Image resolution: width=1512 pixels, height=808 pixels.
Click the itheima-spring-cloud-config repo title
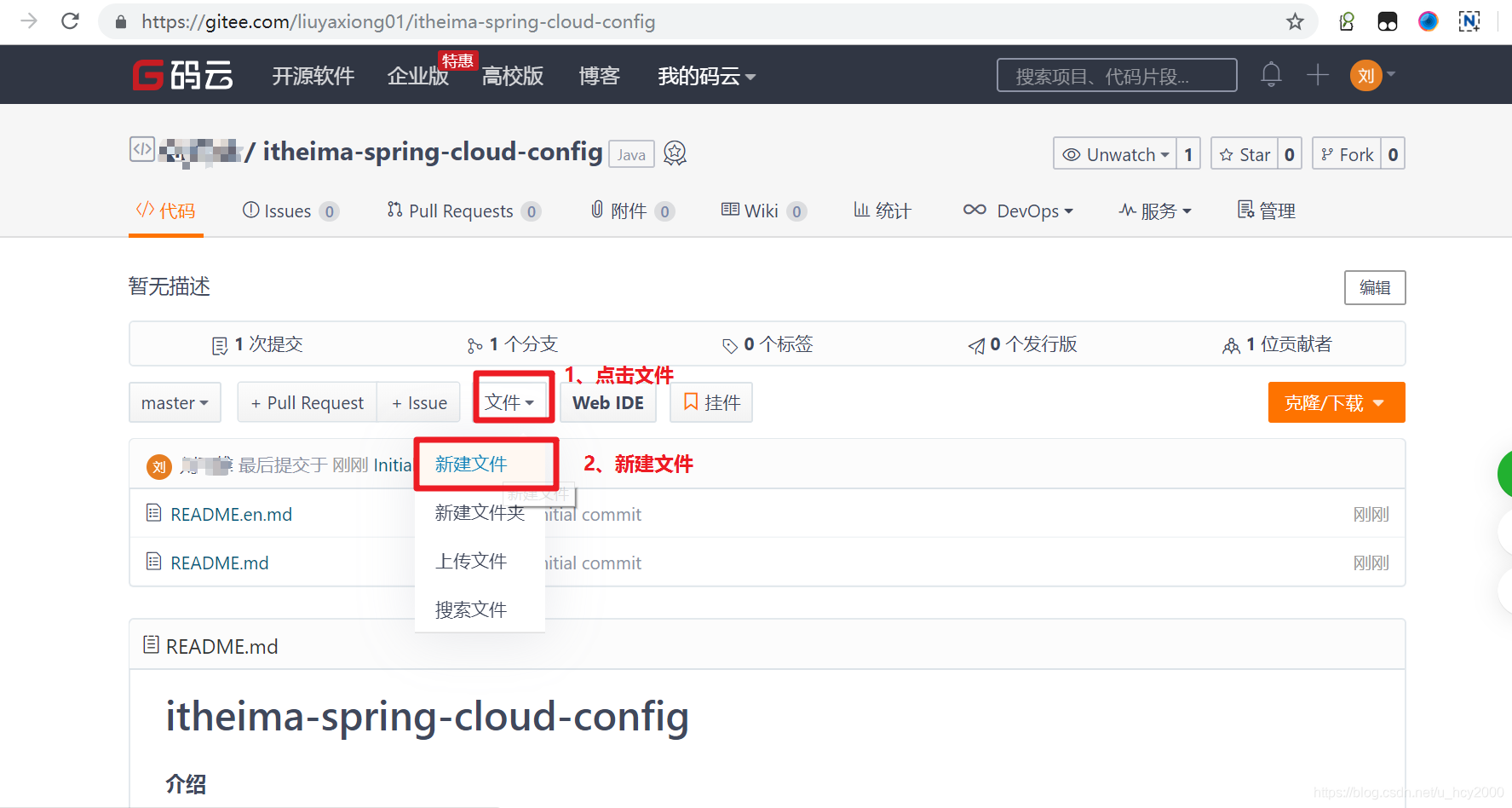(433, 152)
